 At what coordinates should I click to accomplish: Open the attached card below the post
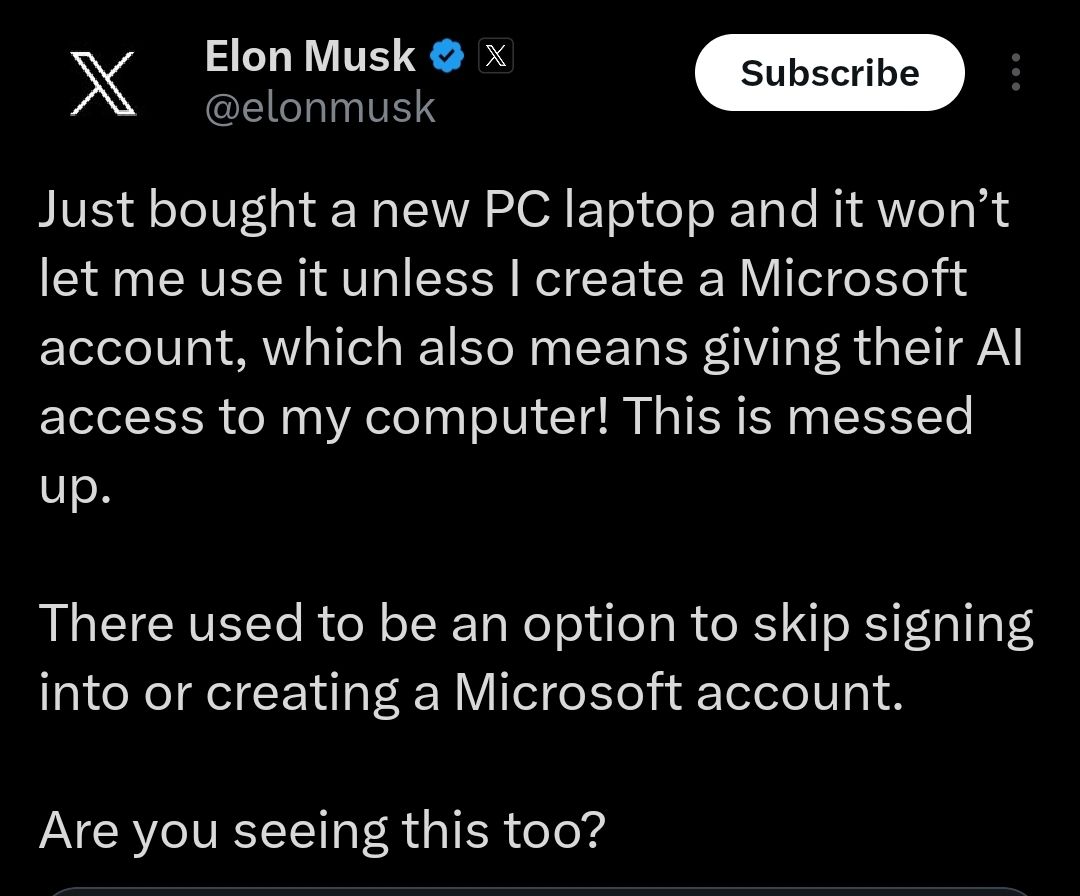tap(540, 892)
